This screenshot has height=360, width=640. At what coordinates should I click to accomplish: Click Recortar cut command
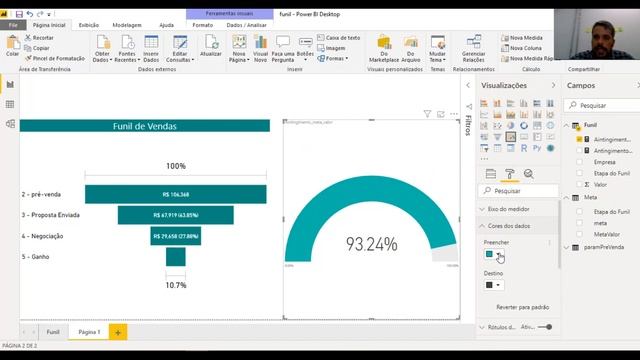[39, 38]
